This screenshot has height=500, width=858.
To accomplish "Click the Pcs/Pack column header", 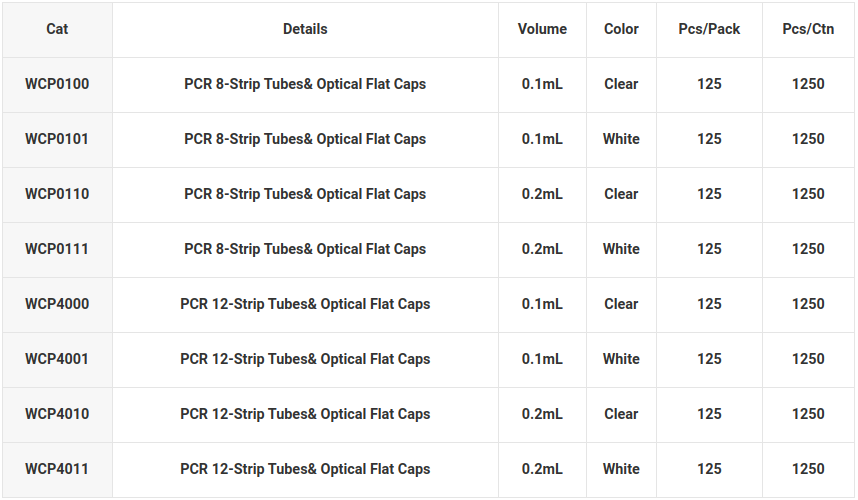I will 709,29.
